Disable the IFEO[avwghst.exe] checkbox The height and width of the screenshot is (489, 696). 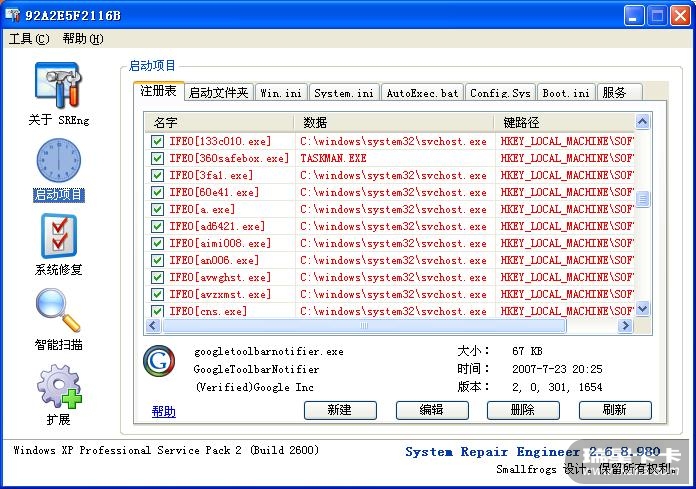pyautogui.click(x=157, y=277)
